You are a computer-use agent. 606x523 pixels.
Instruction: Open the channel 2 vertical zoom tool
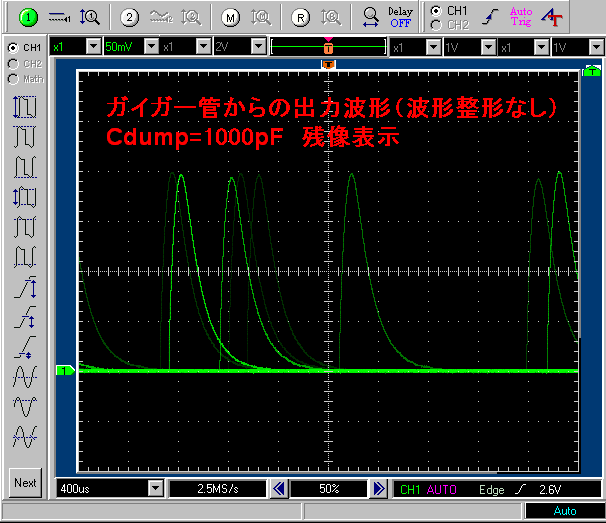click(x=191, y=17)
